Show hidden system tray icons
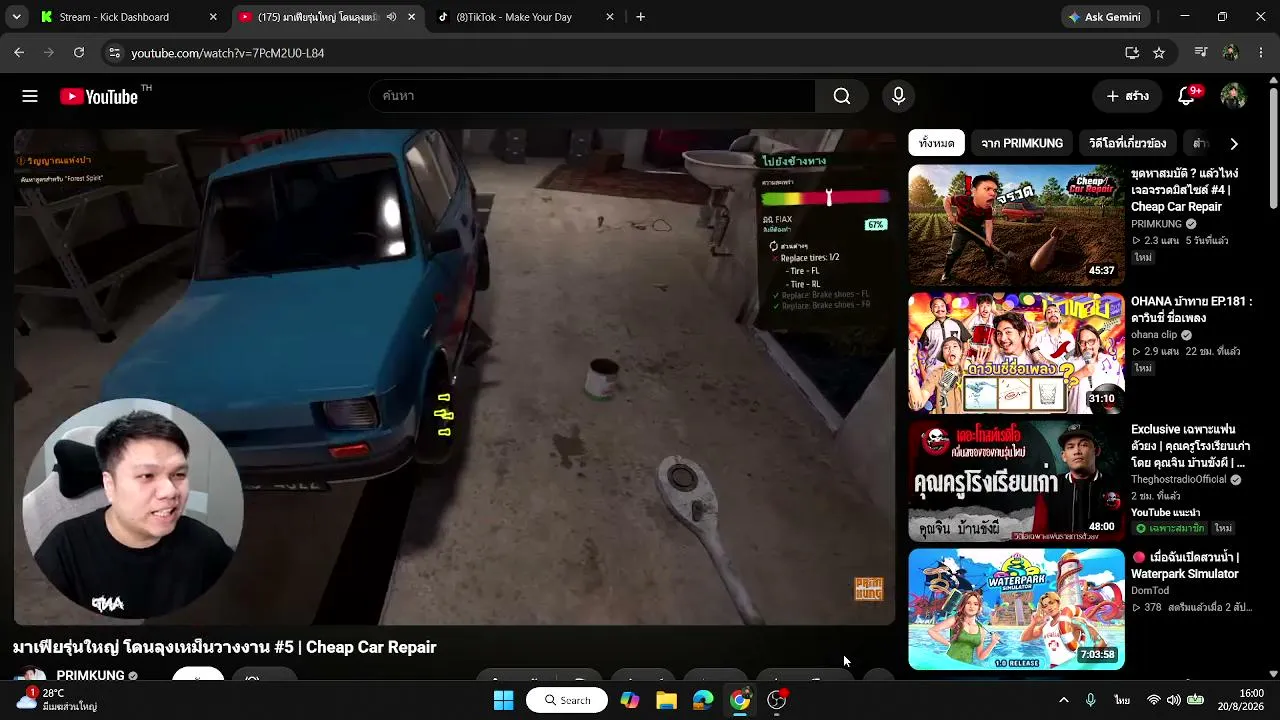Screen dimensions: 1280x720 [x=1063, y=700]
